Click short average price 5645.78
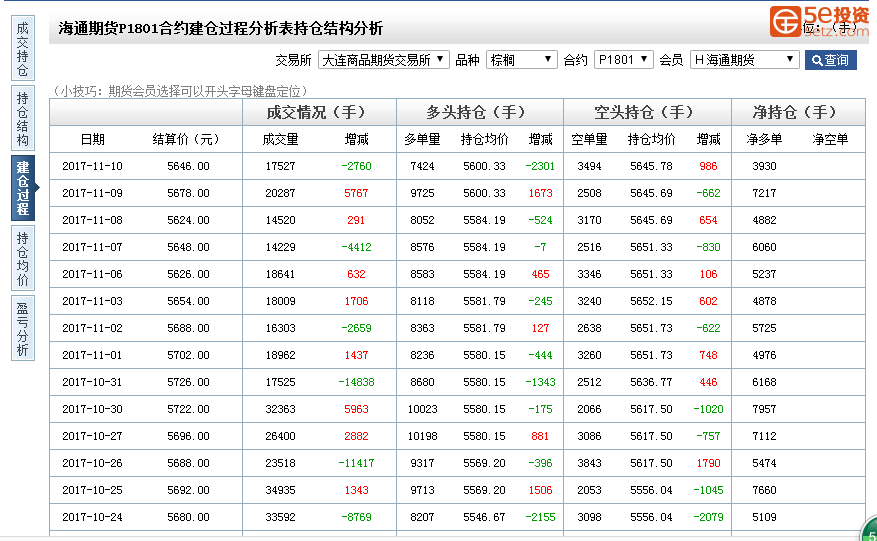The height and width of the screenshot is (541, 877). 652,166
